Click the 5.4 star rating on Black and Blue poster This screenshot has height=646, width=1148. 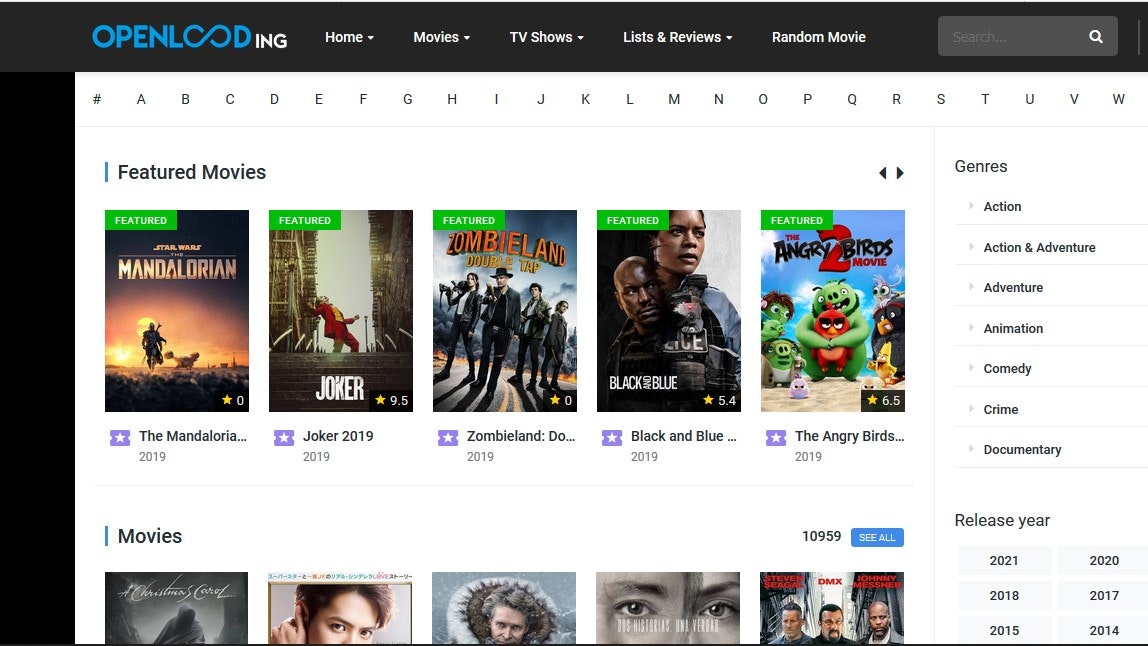point(720,400)
